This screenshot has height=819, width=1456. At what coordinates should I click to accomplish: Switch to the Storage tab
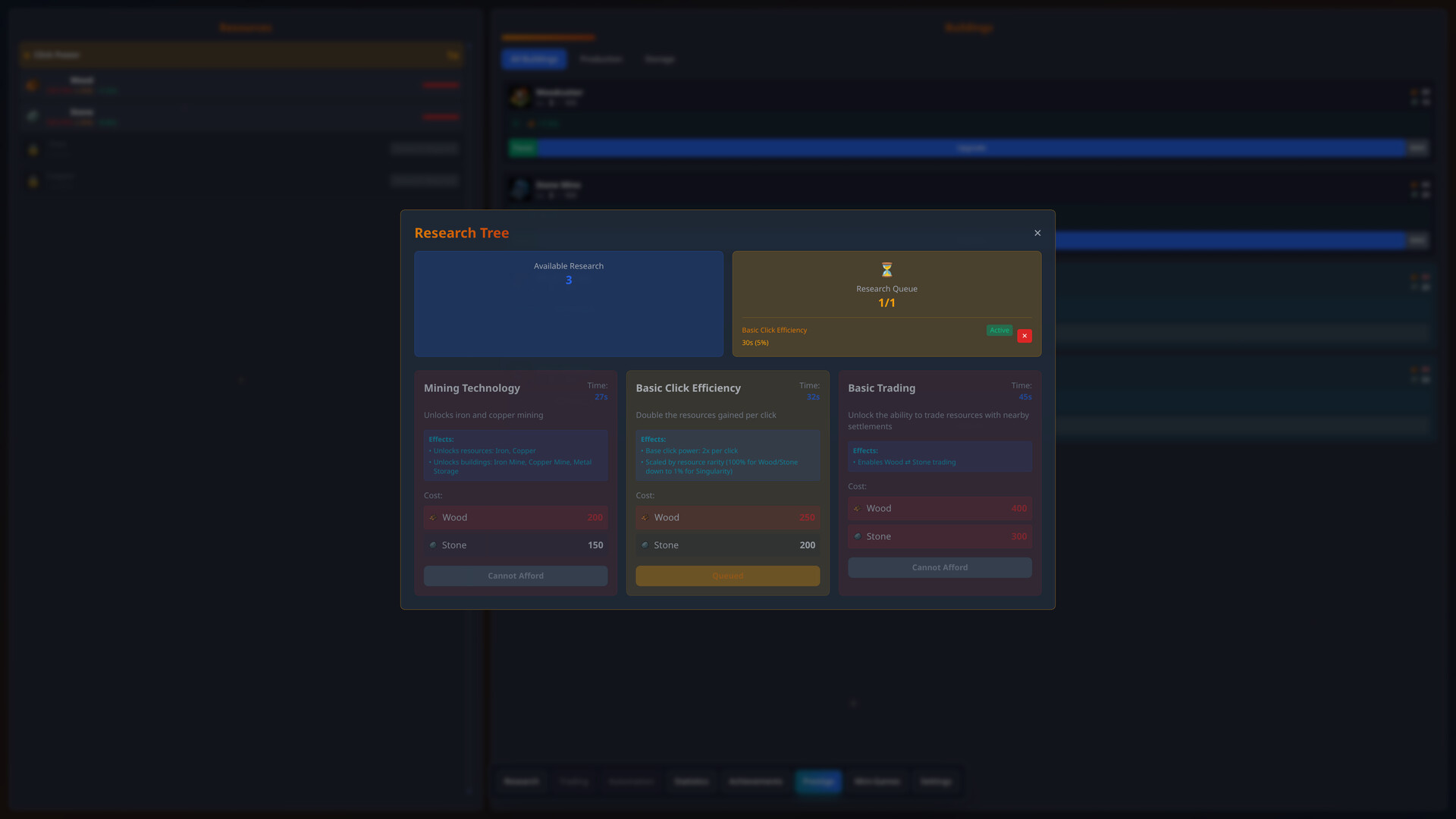click(659, 58)
